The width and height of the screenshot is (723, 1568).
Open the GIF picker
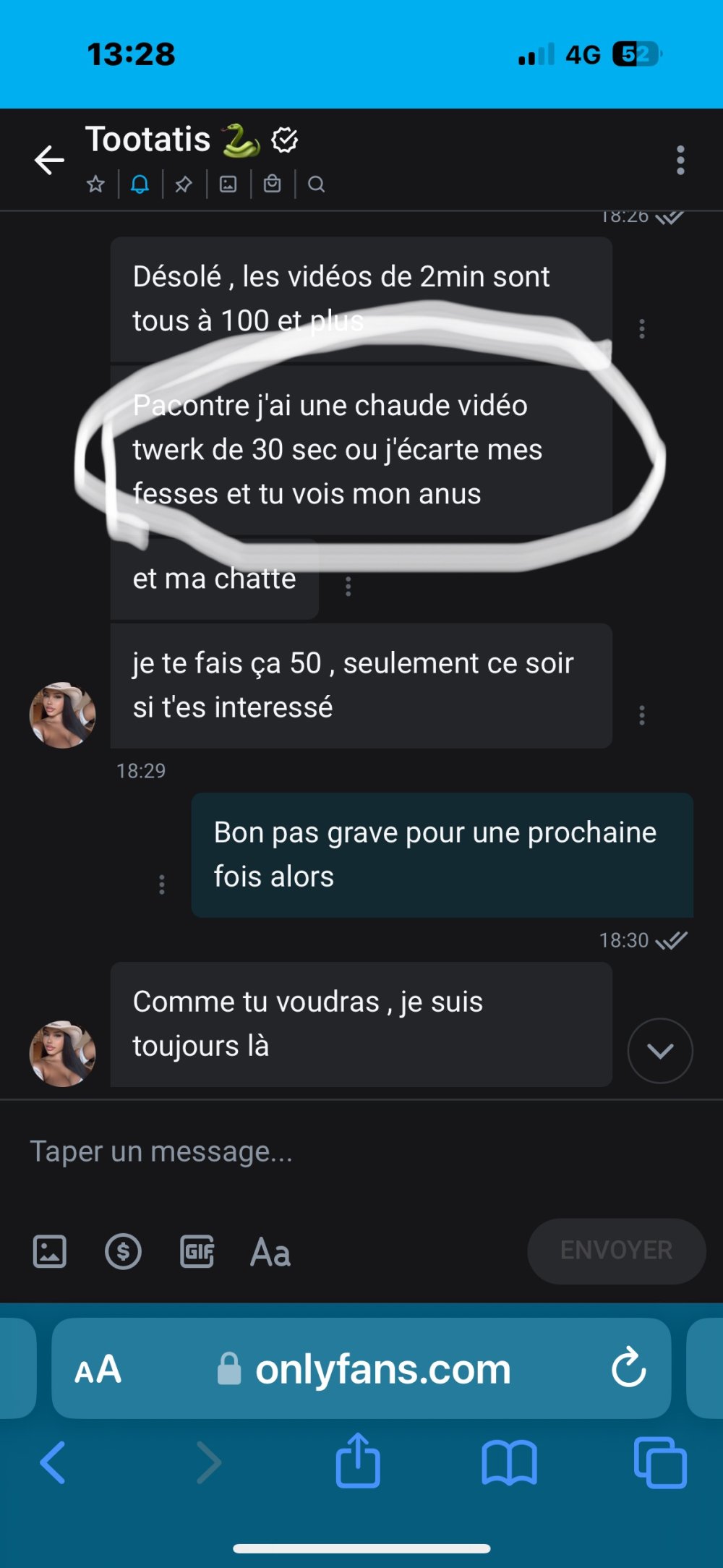[x=197, y=1251]
